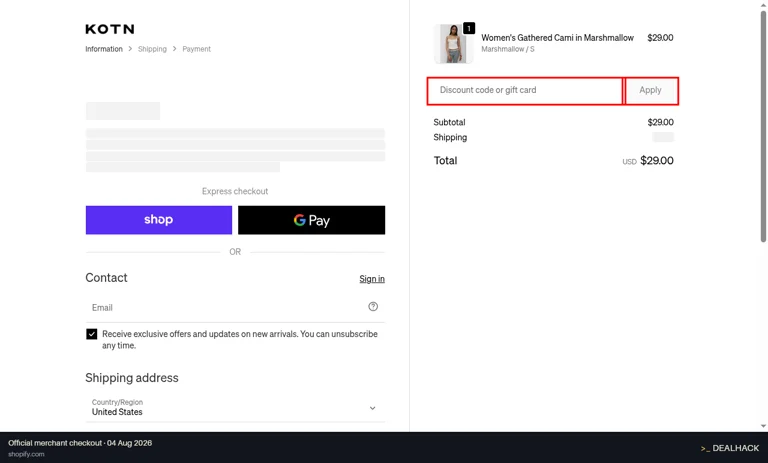768x463 pixels.
Task: Click the Shipping label in order summary
Action: click(x=450, y=138)
